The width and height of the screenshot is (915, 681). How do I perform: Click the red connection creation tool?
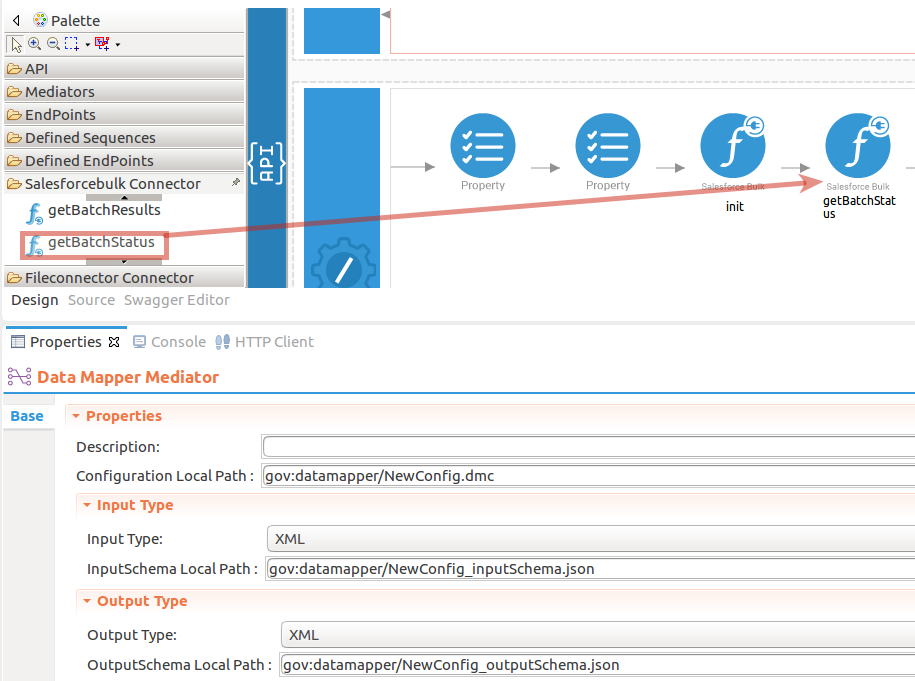102,44
